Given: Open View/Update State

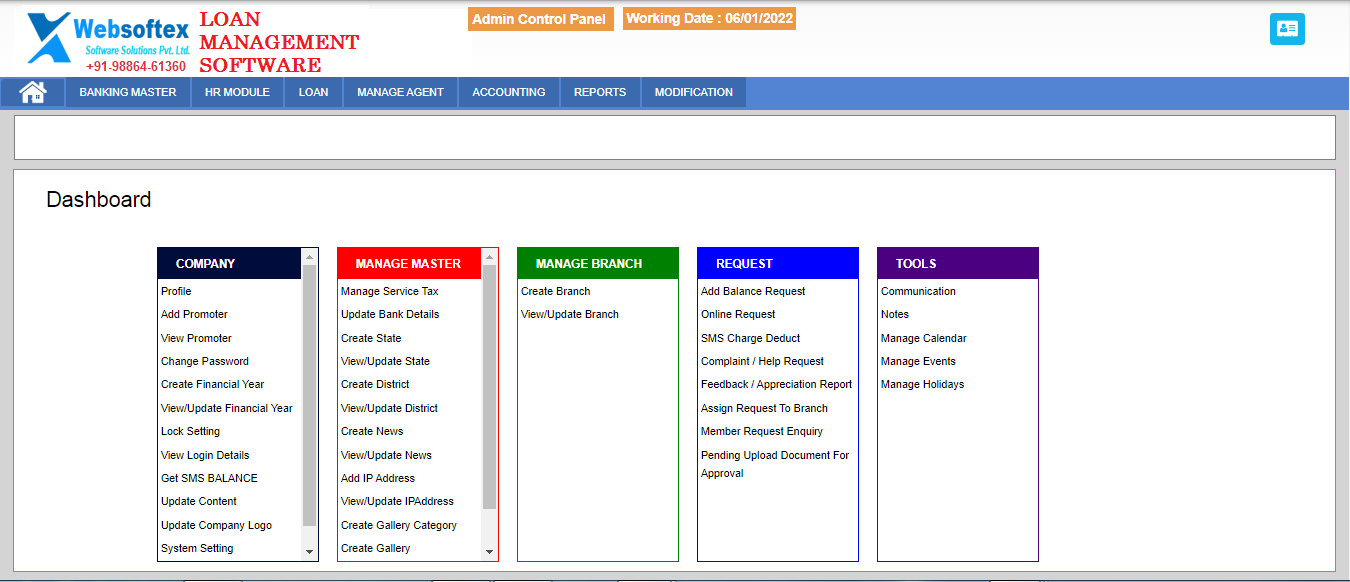Looking at the screenshot, I should tap(385, 361).
